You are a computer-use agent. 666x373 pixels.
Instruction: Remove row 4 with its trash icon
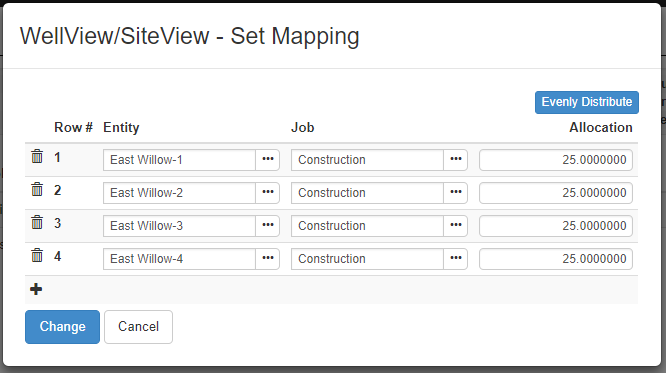pyautogui.click(x=37, y=255)
